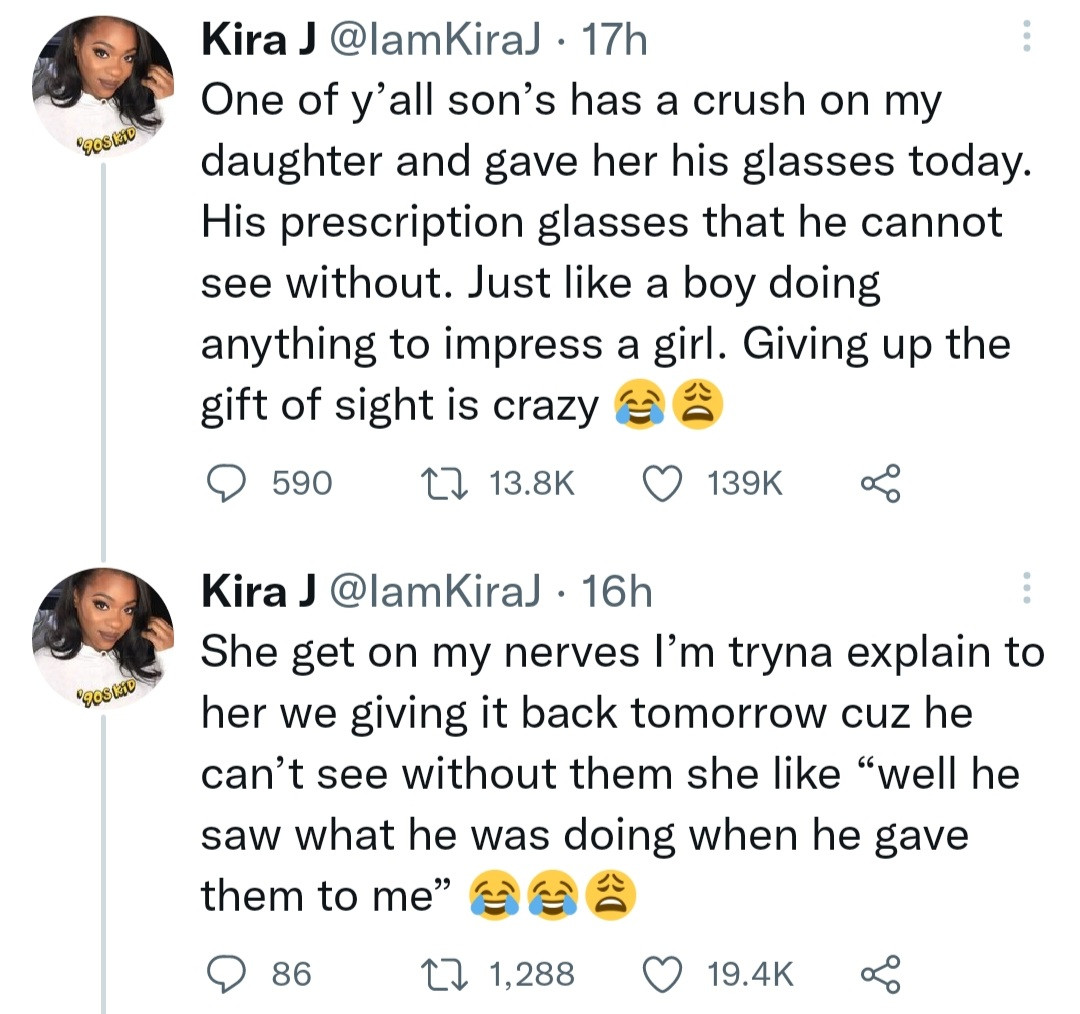1080x1014 pixels.
Task: Share the second tweet
Action: click(882, 972)
